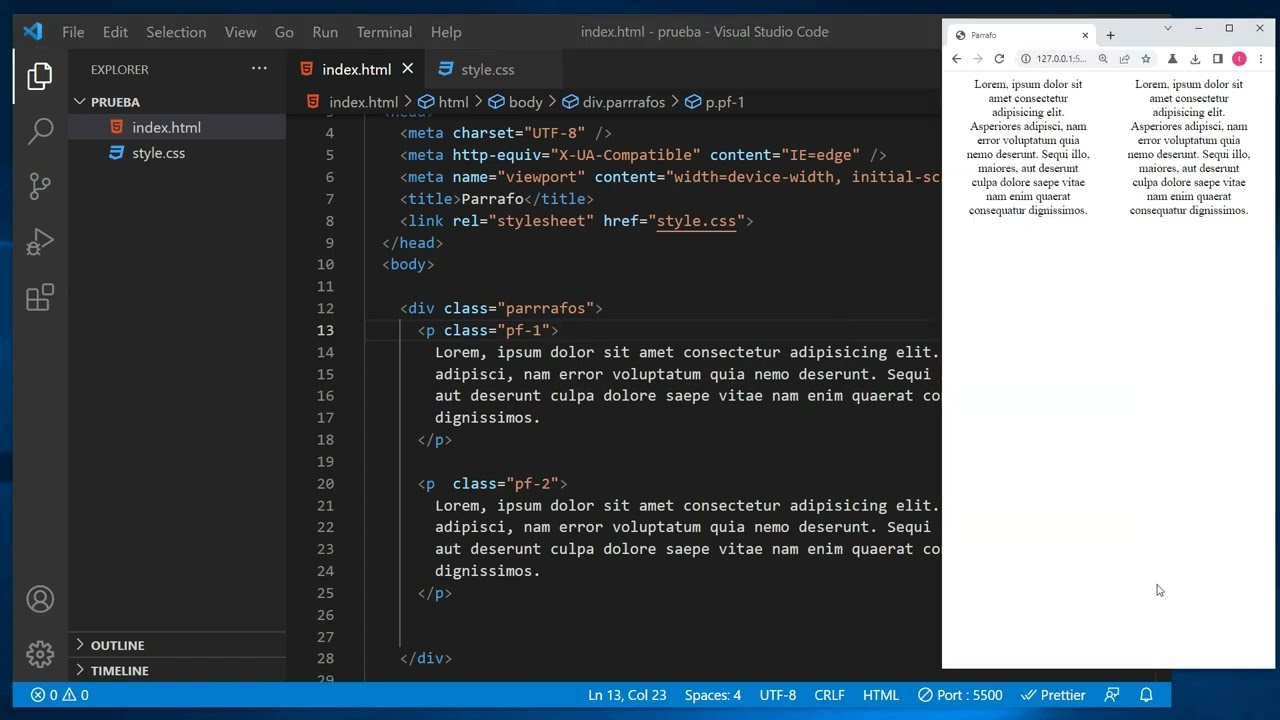Viewport: 1280px width, 720px height.
Task: Click the body breadcrumb item
Action: pos(515,102)
